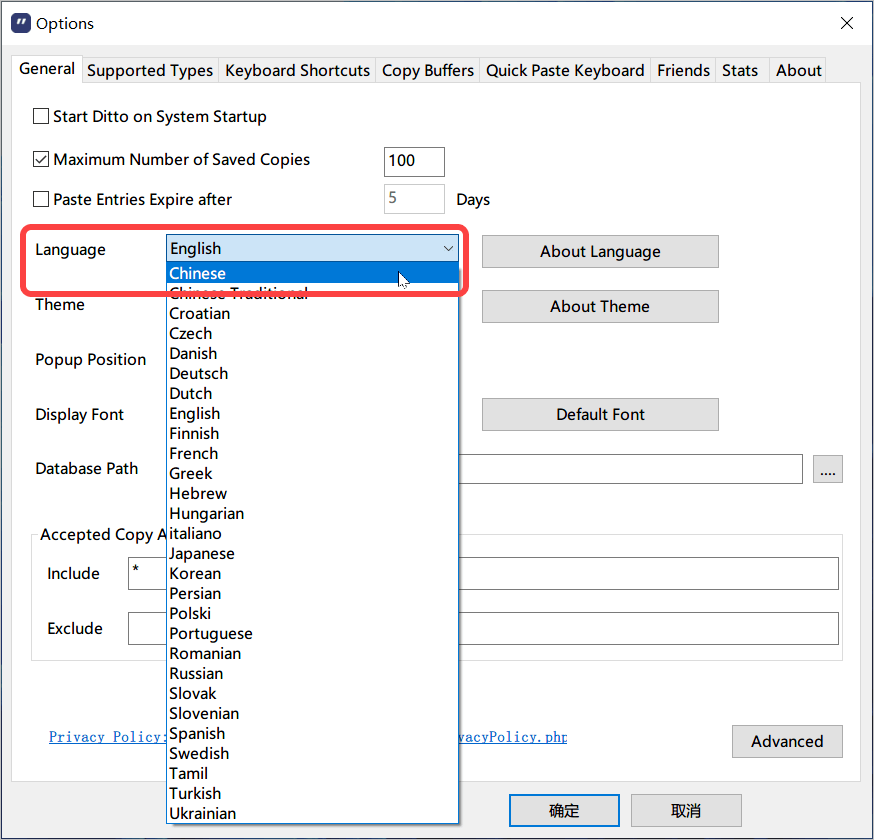The image size is (874, 840).
Task: Click the Default Font button
Action: [600, 415]
